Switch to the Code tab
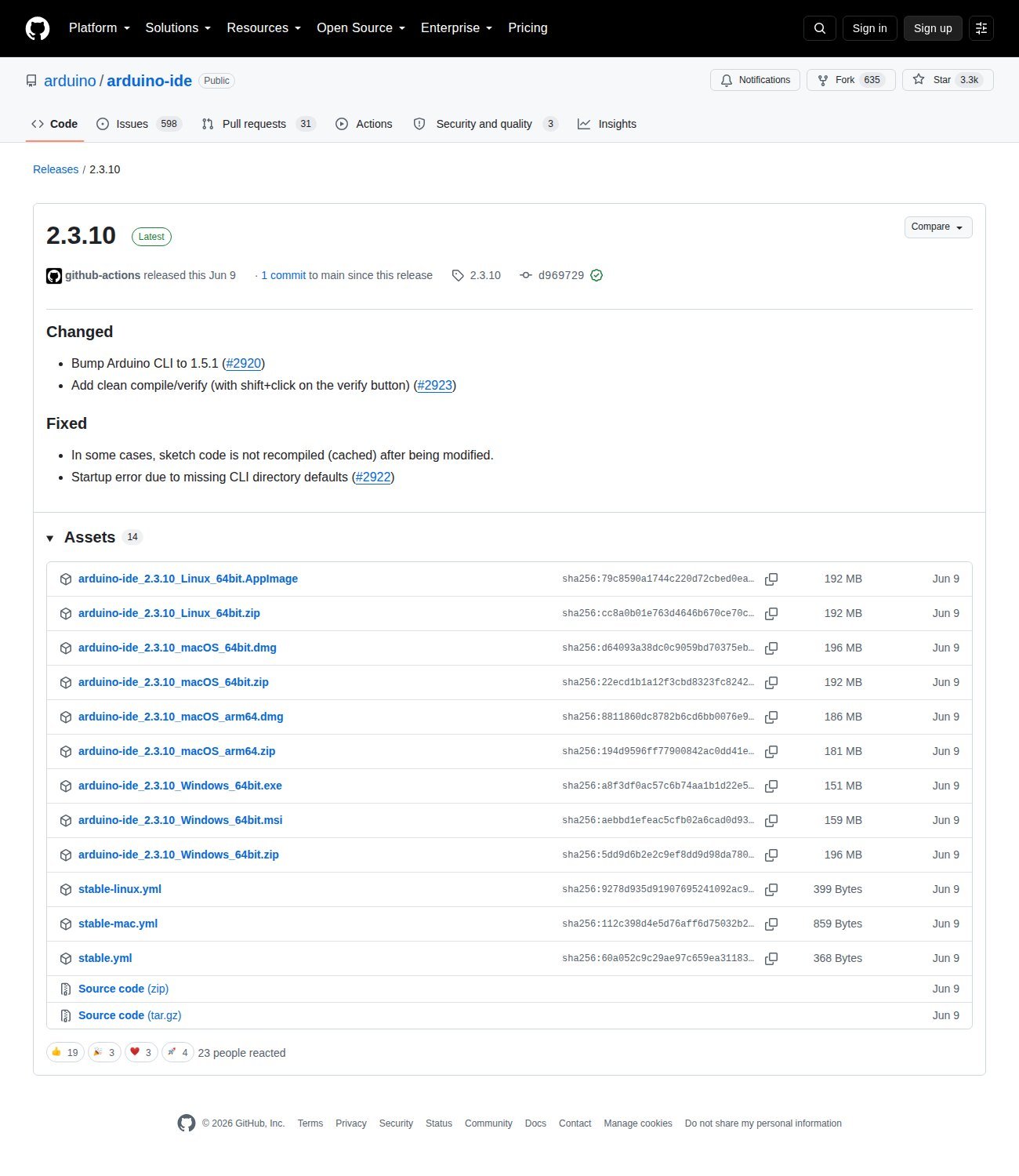Screen dimensions: 1019x1176 (55, 124)
